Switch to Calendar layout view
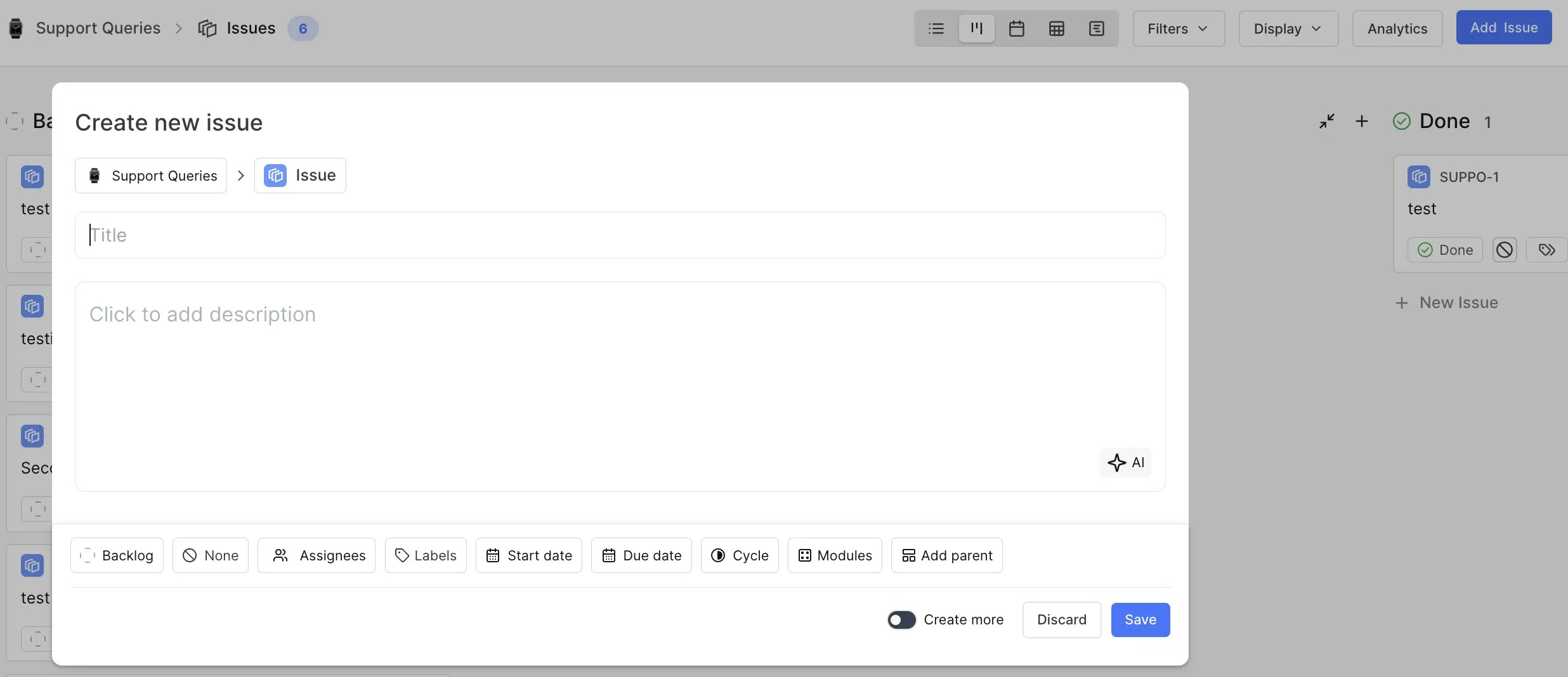Viewport: 1568px width, 677px height. click(x=1016, y=29)
